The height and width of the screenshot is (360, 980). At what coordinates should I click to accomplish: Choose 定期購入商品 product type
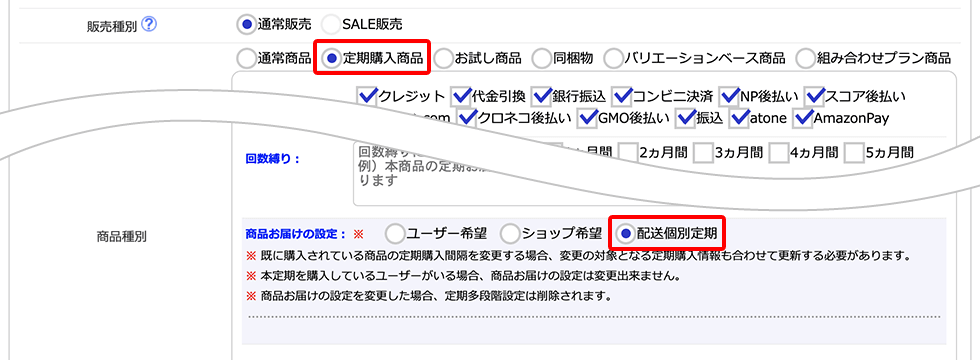tap(332, 58)
